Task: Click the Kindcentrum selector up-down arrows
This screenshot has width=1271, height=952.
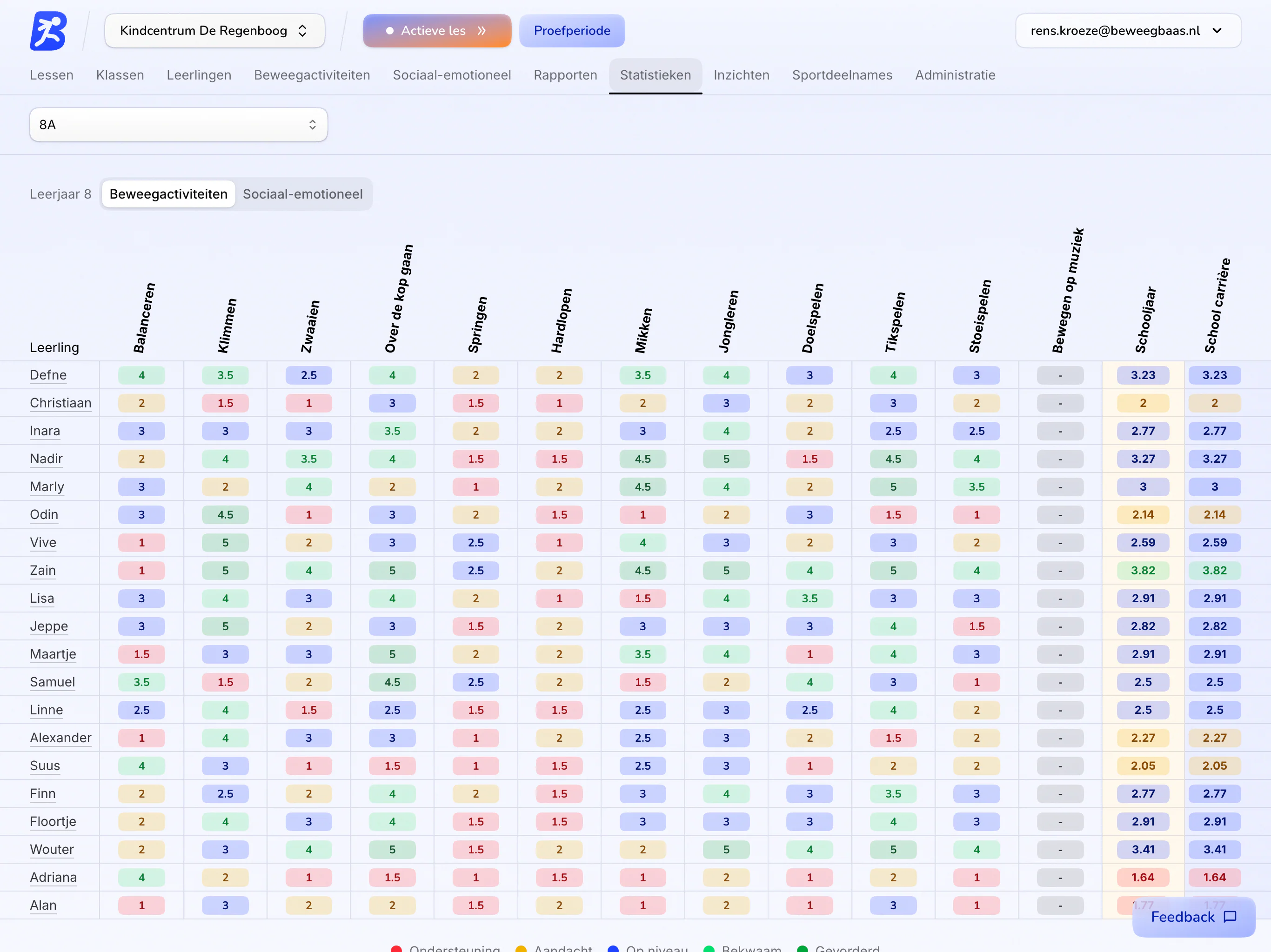Action: tap(302, 30)
